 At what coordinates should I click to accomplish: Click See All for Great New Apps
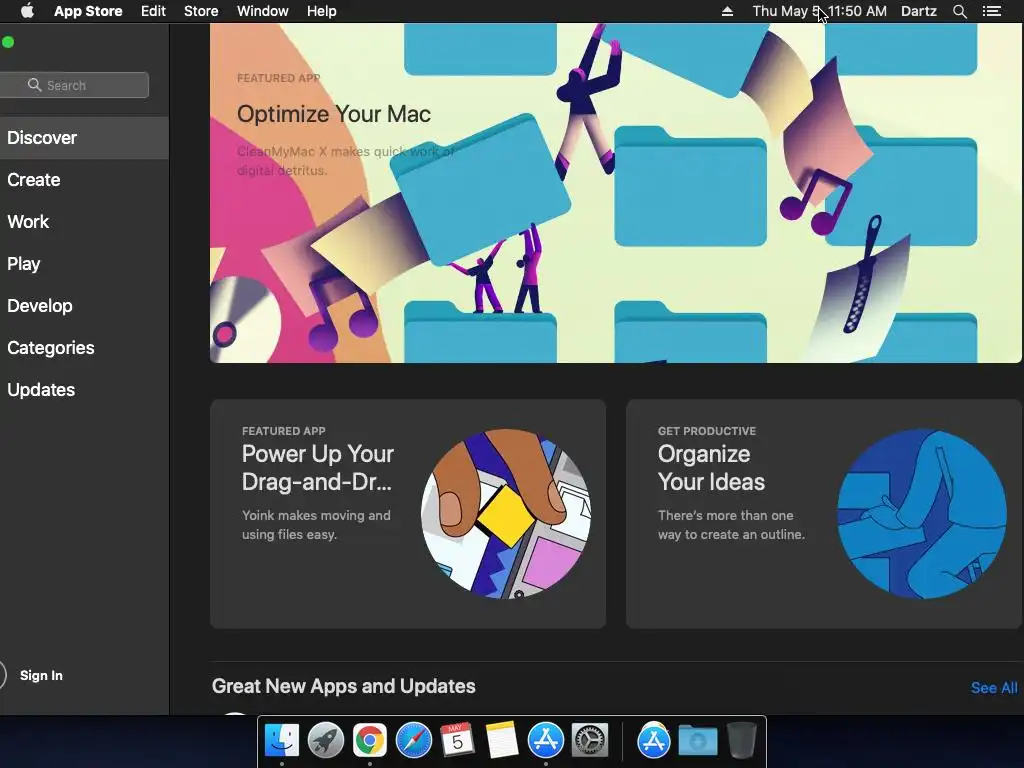[x=994, y=688]
